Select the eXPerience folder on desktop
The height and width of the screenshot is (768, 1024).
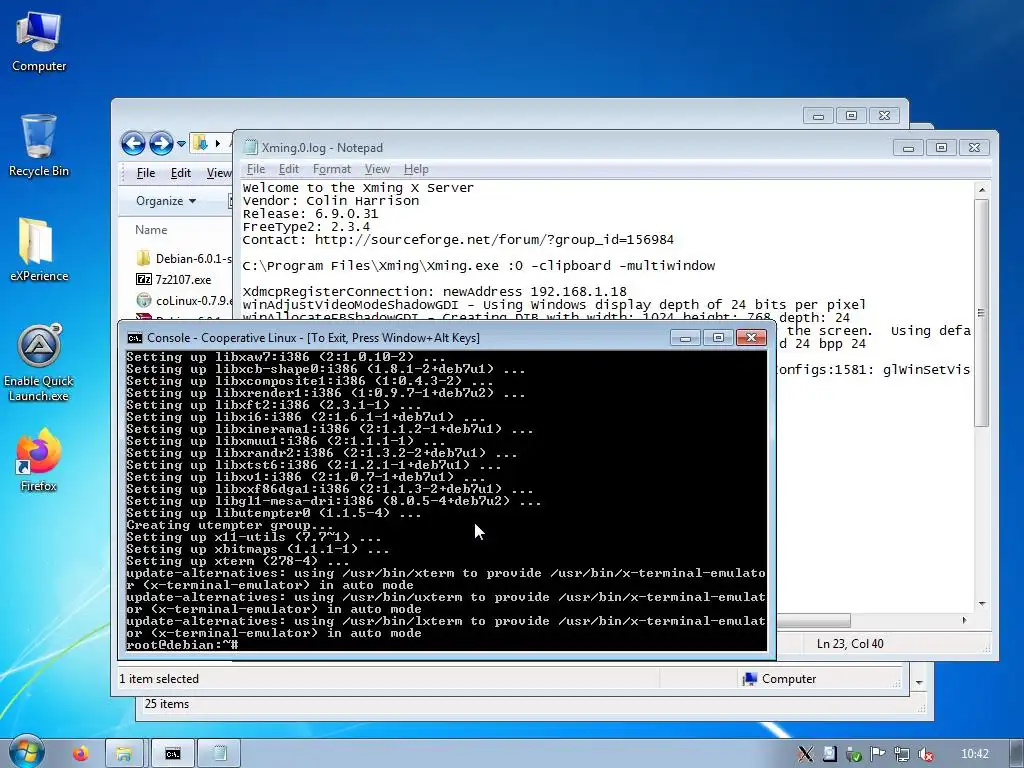(39, 250)
